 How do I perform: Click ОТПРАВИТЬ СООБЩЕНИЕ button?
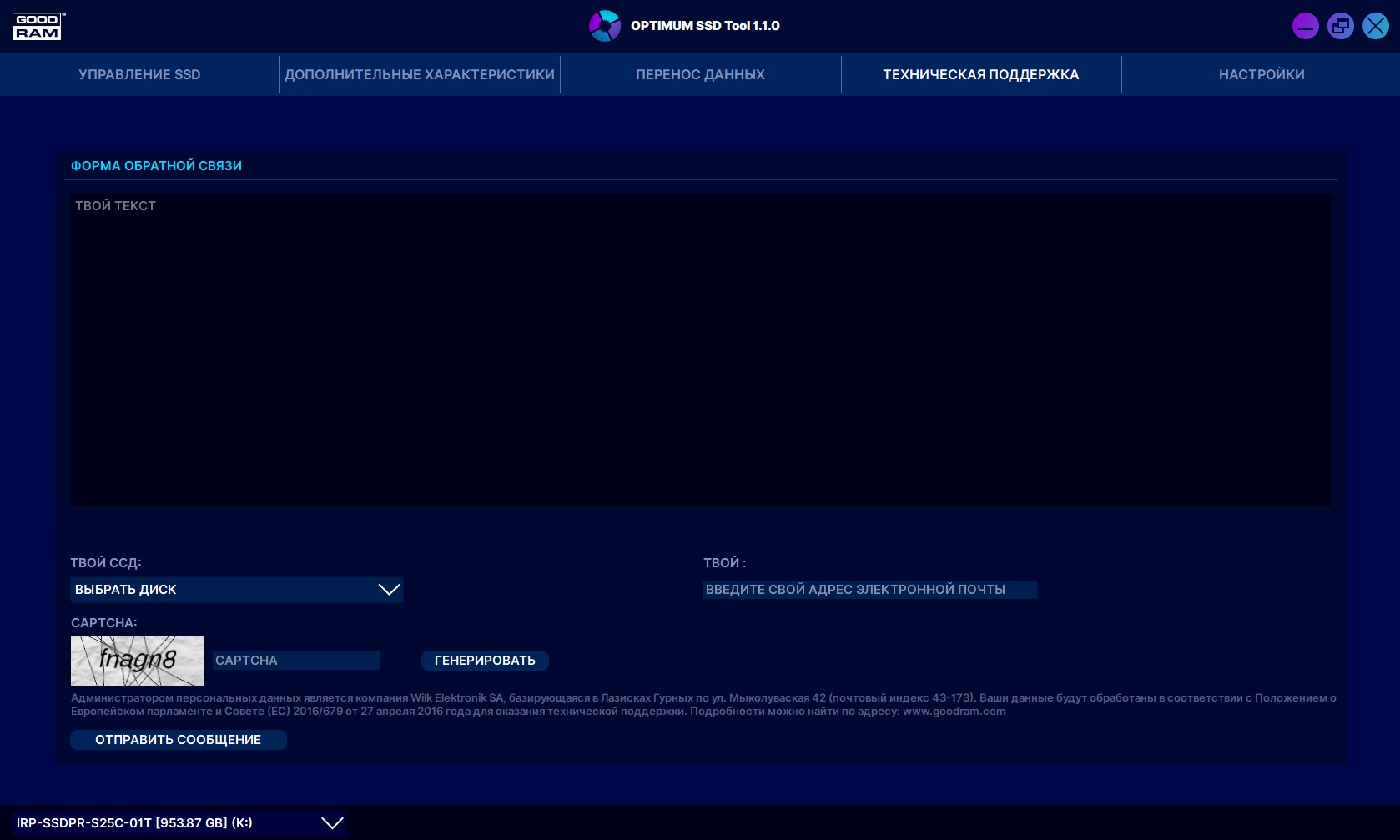coord(178,740)
